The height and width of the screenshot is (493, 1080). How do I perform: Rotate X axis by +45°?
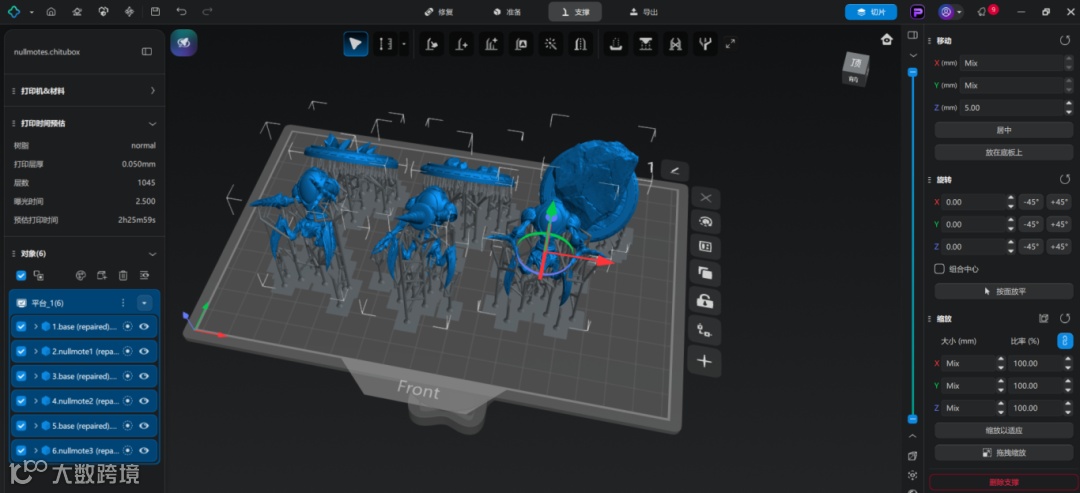[1059, 202]
